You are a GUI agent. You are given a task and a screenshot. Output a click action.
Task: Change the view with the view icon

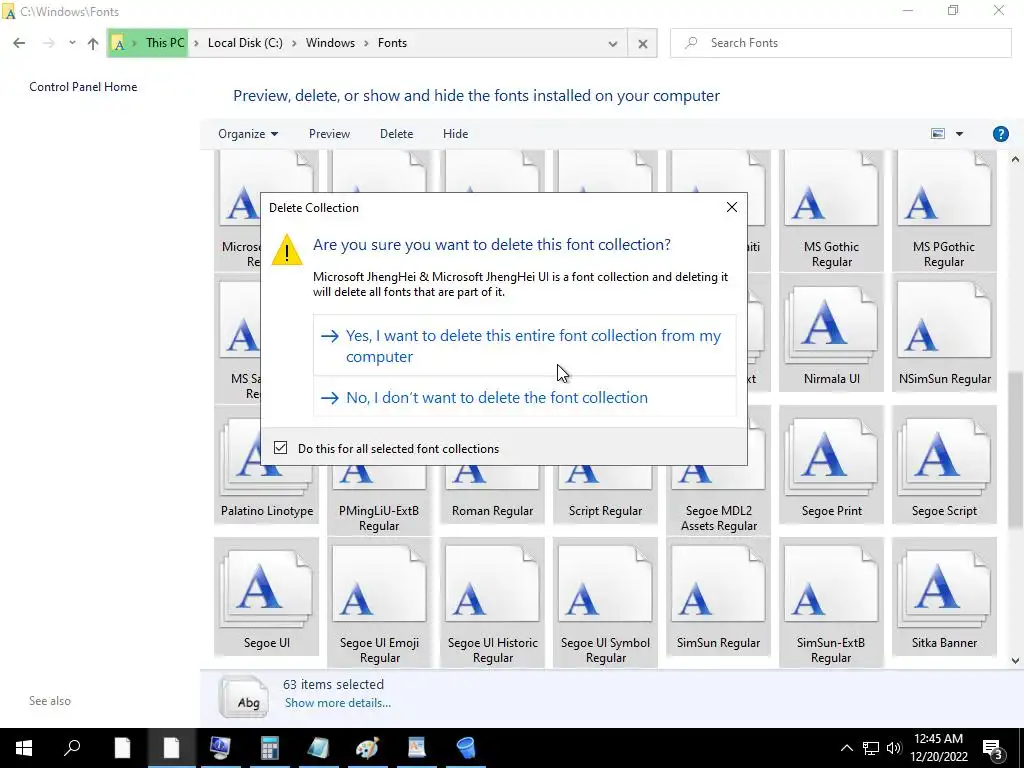click(x=938, y=134)
